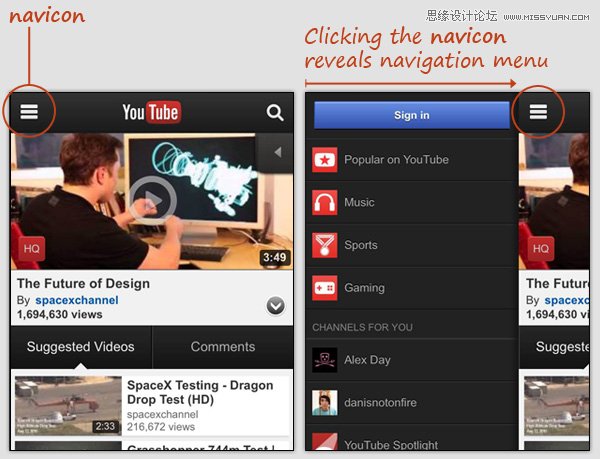
Task: Open SpaceX Testing Dragon Drop Test thumbnail
Action: tap(68, 406)
